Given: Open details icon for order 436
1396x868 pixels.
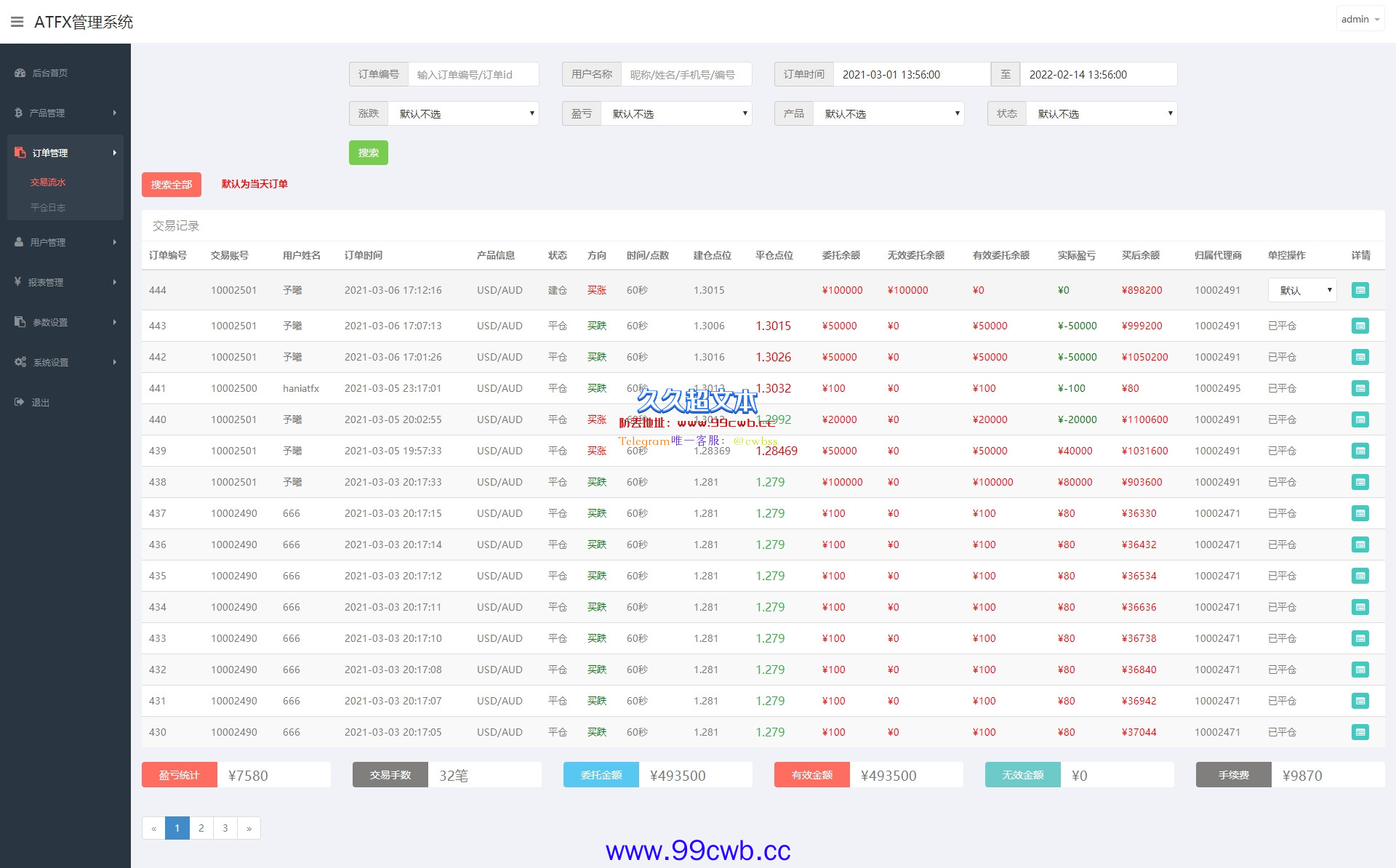Looking at the screenshot, I should click(1360, 544).
